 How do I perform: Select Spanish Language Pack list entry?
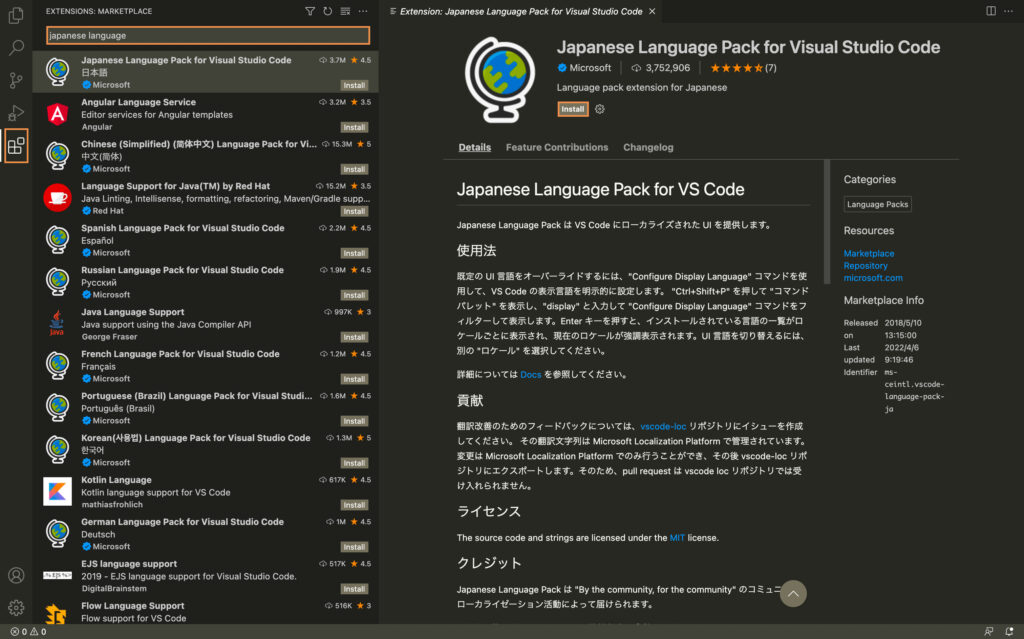206,240
